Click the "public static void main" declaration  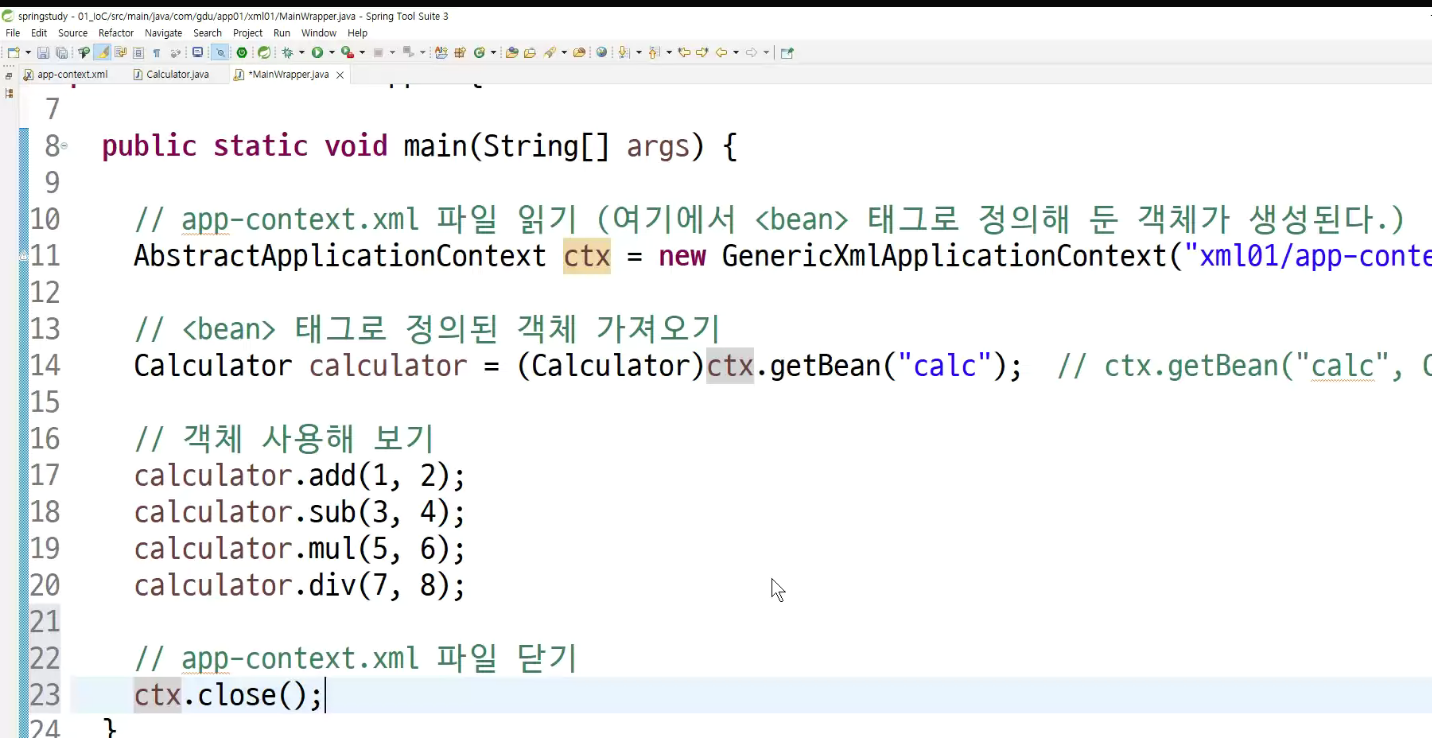pos(283,147)
